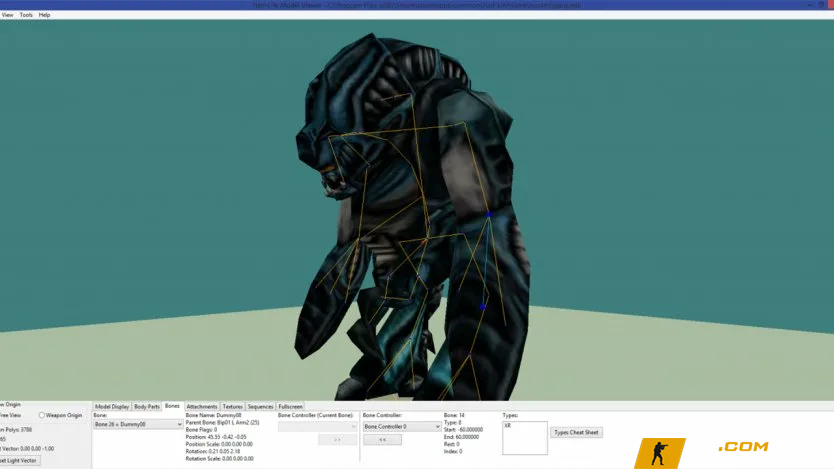Switch to the Model Display tab
The image size is (834, 469).
click(112, 407)
